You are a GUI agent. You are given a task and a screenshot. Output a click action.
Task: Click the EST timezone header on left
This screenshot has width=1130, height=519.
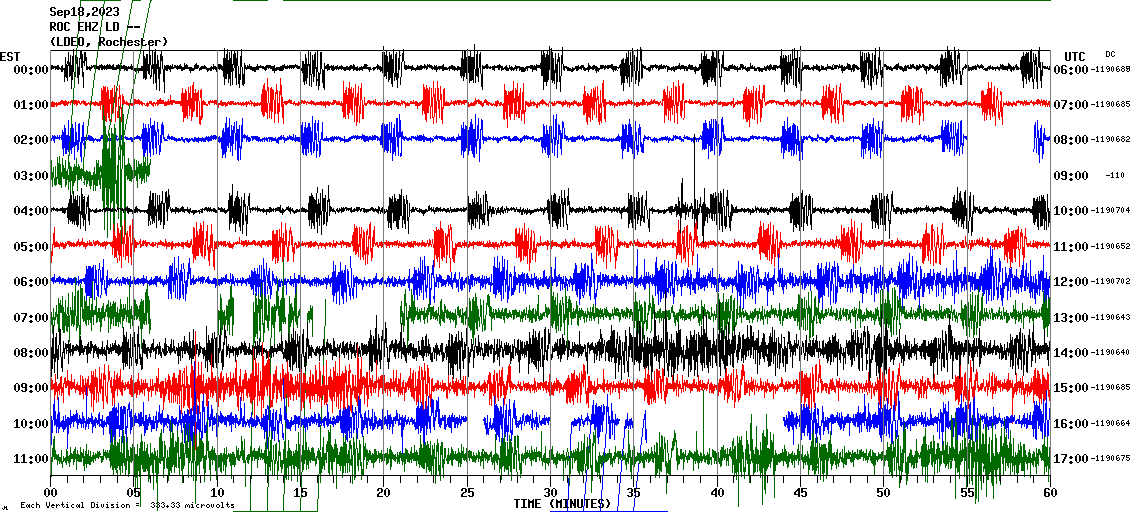point(10,56)
